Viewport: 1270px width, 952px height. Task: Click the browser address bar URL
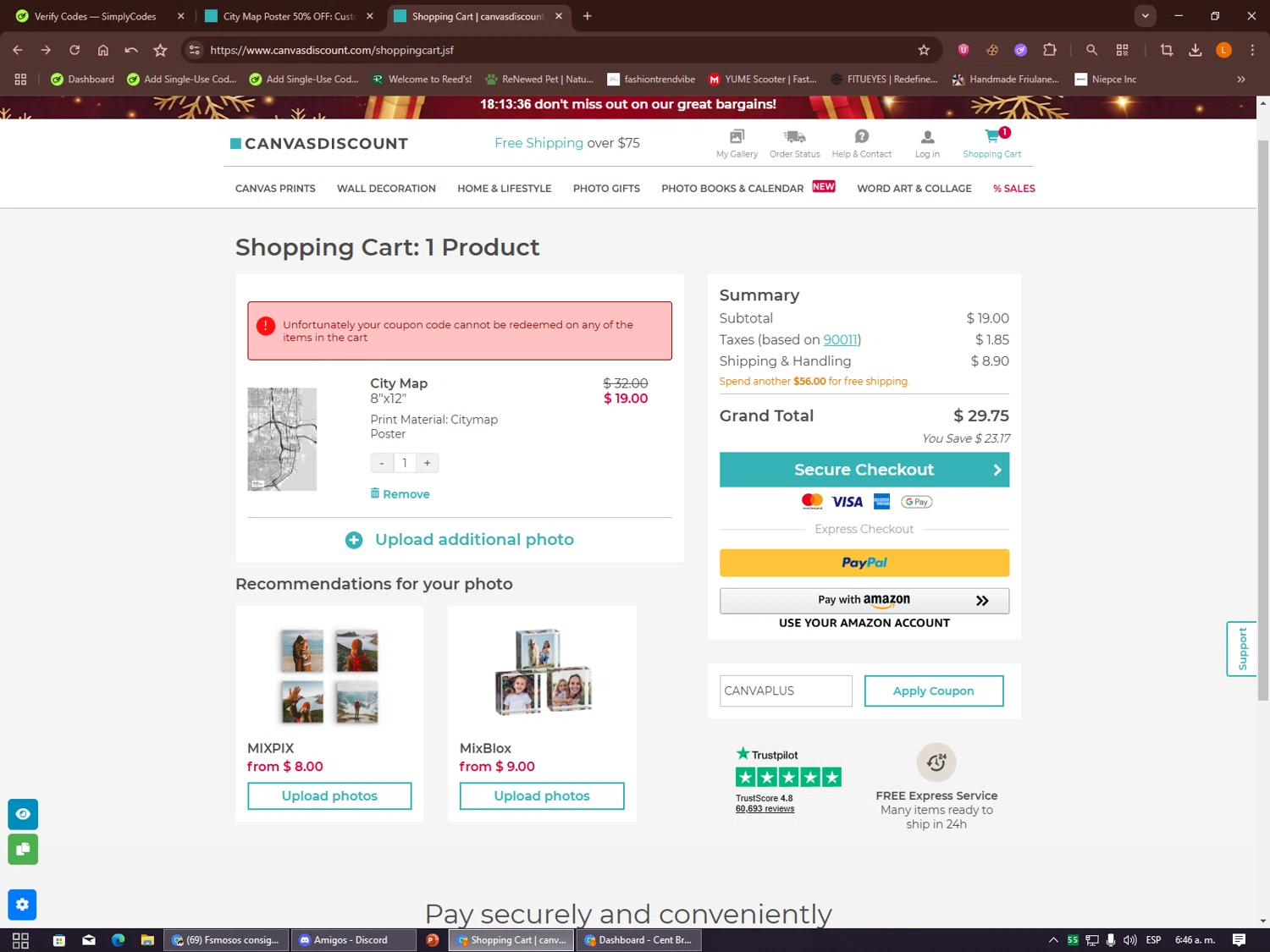tap(332, 50)
